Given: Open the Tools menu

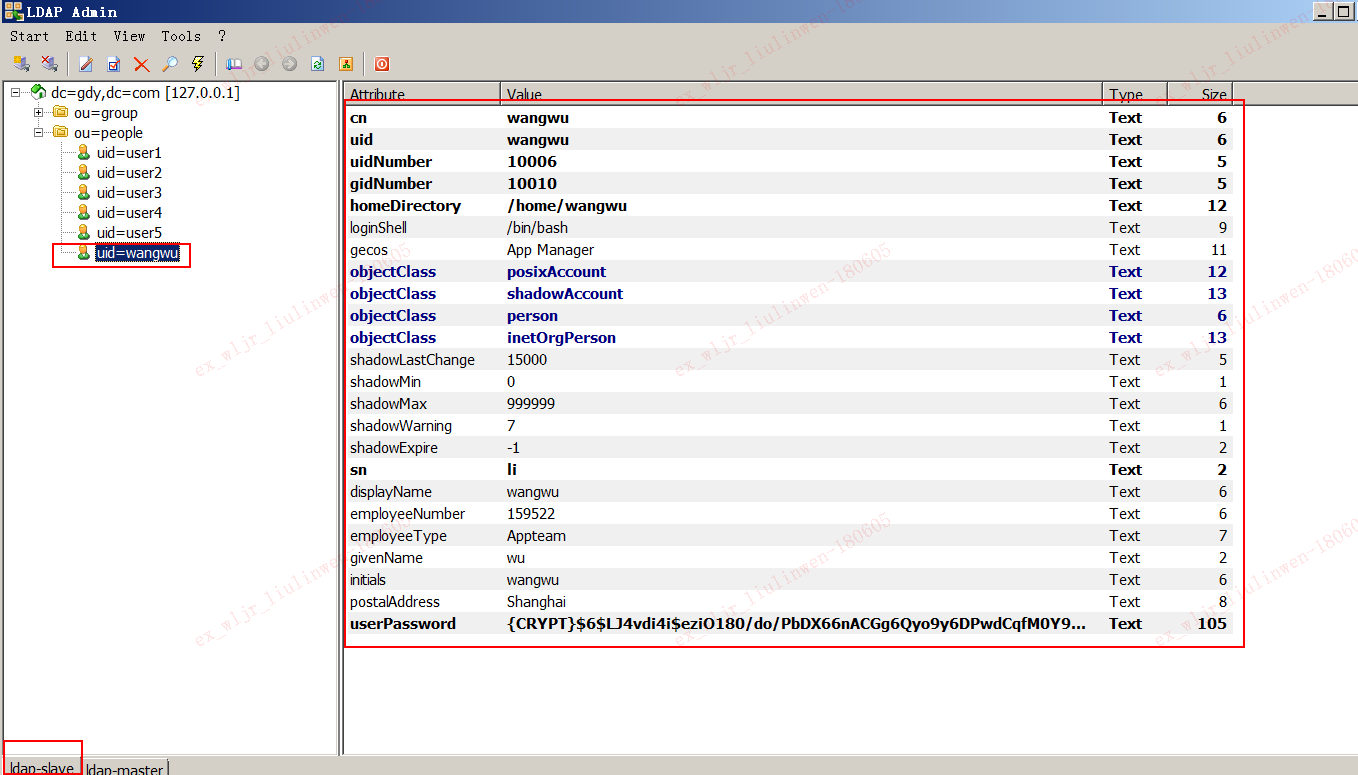Looking at the screenshot, I should pos(181,36).
